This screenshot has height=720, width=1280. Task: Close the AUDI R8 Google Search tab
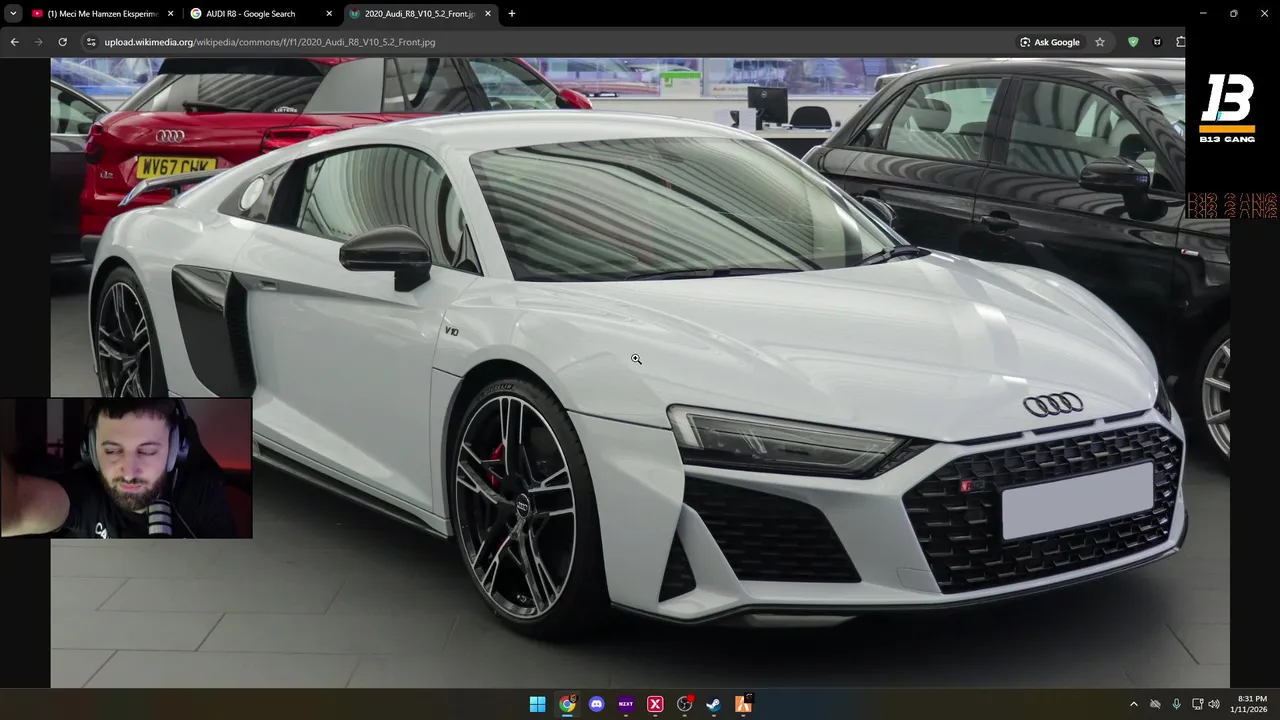[x=329, y=14]
